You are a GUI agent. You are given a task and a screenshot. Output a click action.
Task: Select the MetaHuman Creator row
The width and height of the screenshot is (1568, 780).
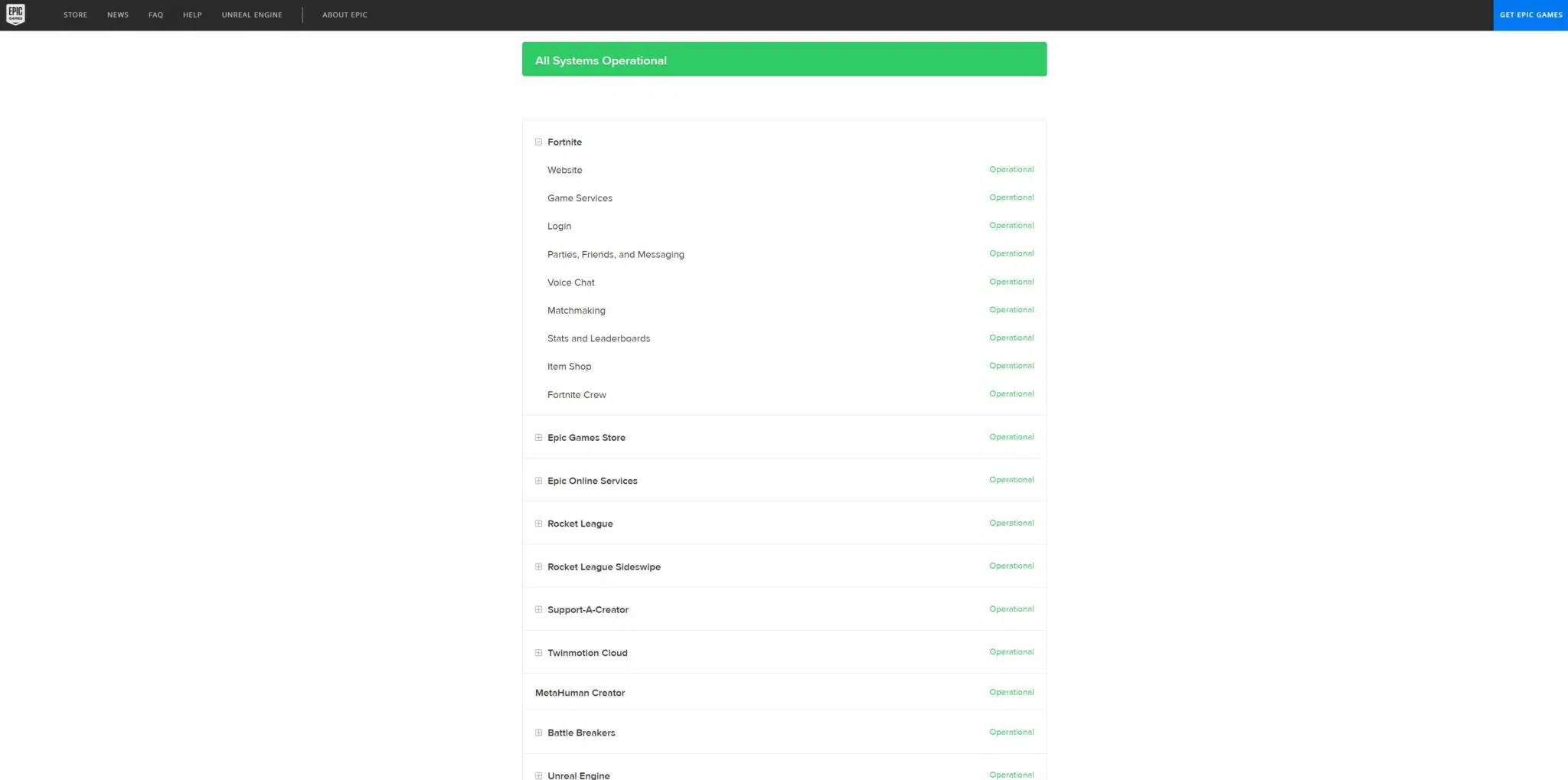(x=784, y=693)
